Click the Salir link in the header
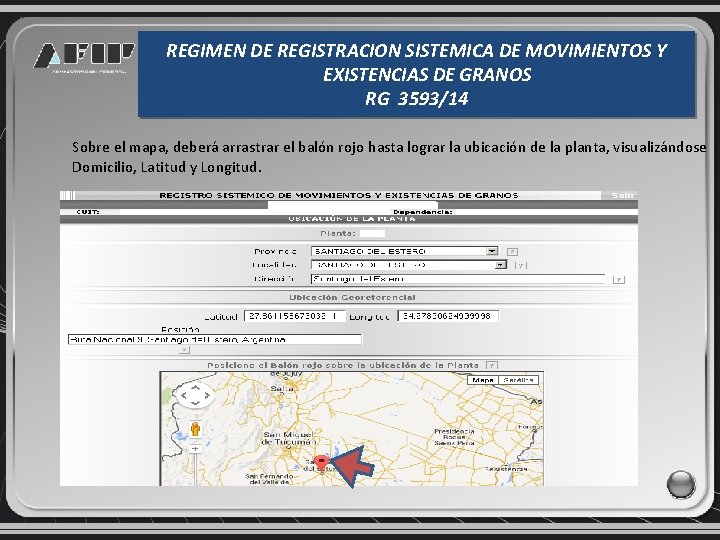Image resolution: width=720 pixels, height=540 pixels. pos(622,196)
